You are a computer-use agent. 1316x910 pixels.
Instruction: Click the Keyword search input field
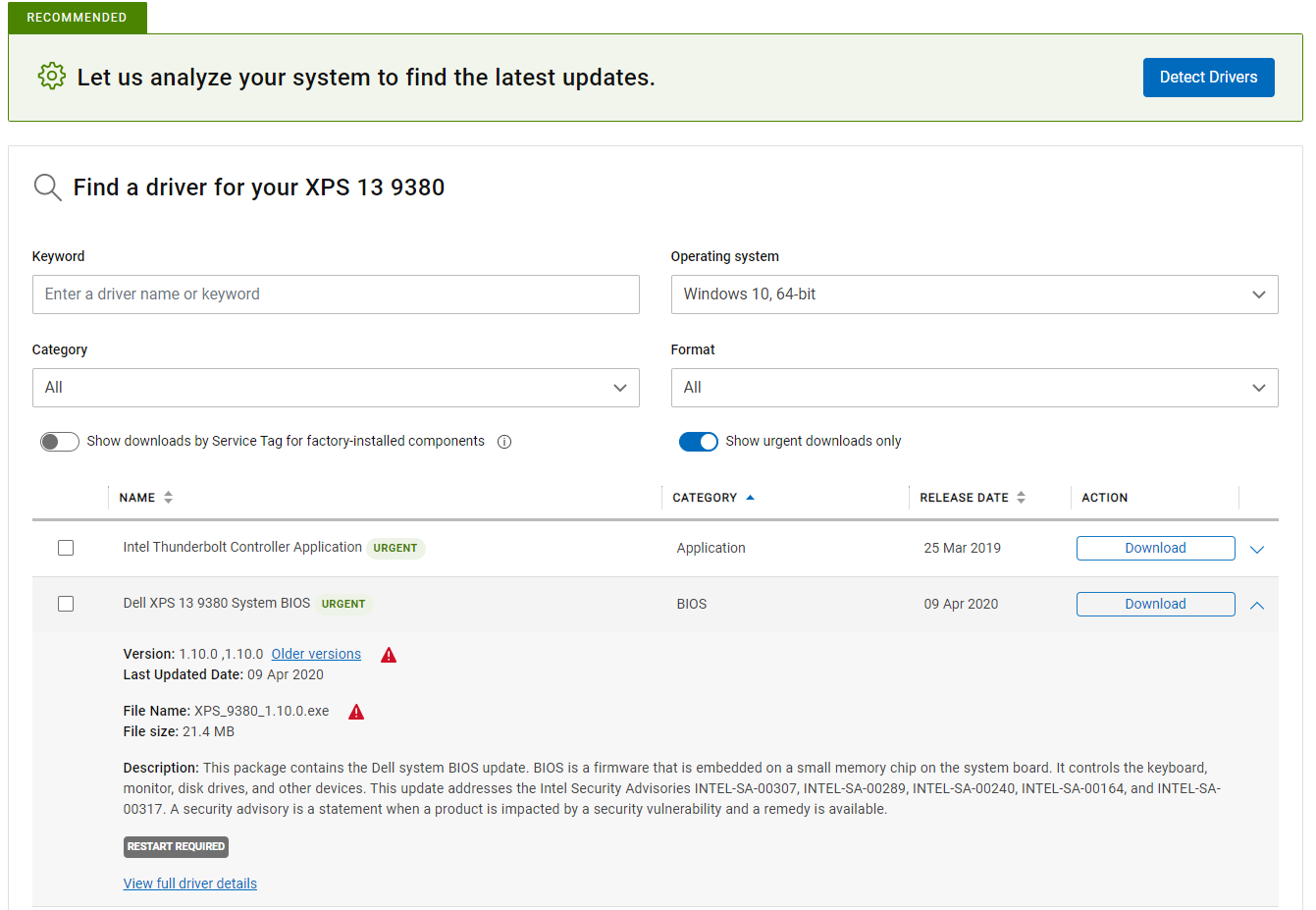tap(336, 294)
